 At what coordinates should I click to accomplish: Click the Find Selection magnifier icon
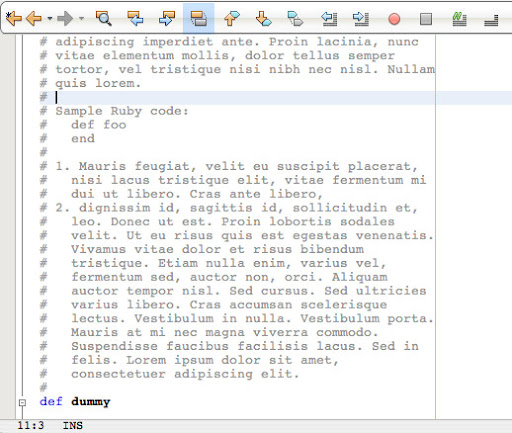103,18
